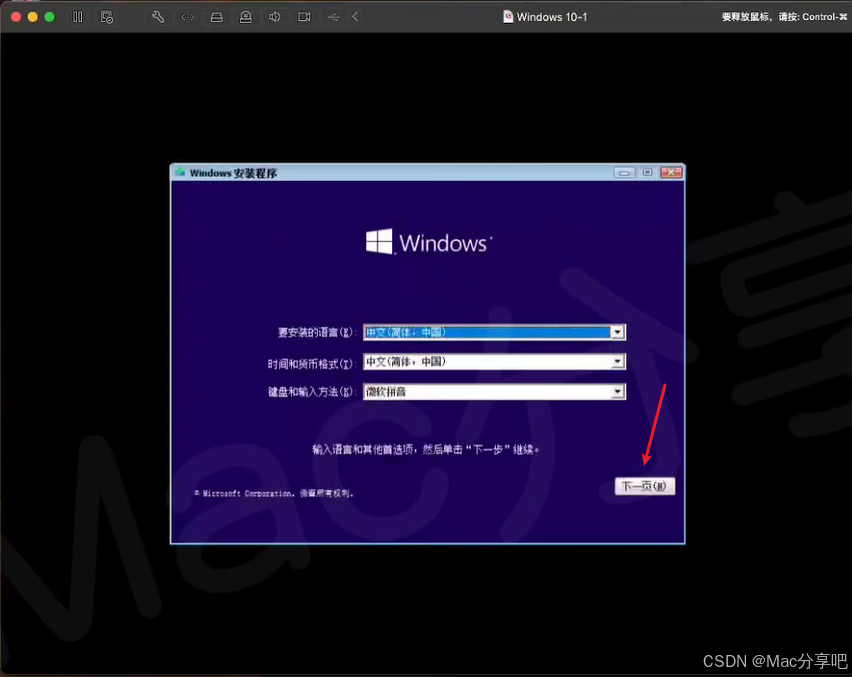The image size is (852, 677).
Task: Open the USB devices icon
Action: click(333, 17)
